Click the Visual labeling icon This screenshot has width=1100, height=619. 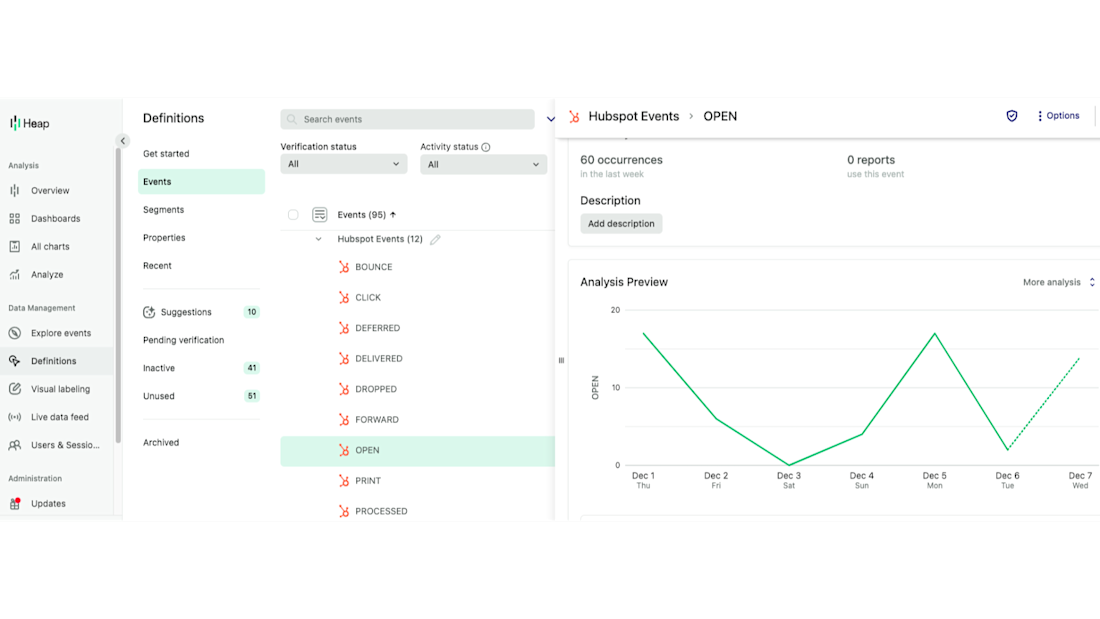(15, 389)
